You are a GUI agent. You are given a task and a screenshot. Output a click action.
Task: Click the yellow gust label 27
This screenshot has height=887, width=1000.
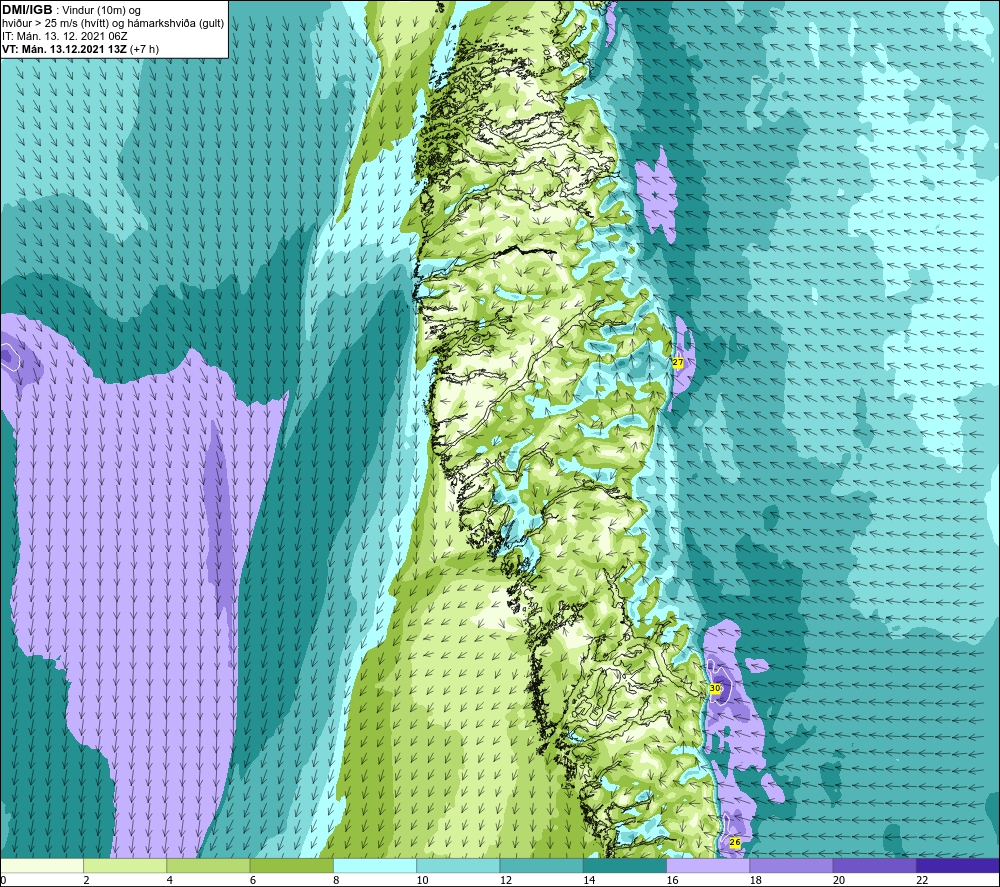[x=678, y=362]
